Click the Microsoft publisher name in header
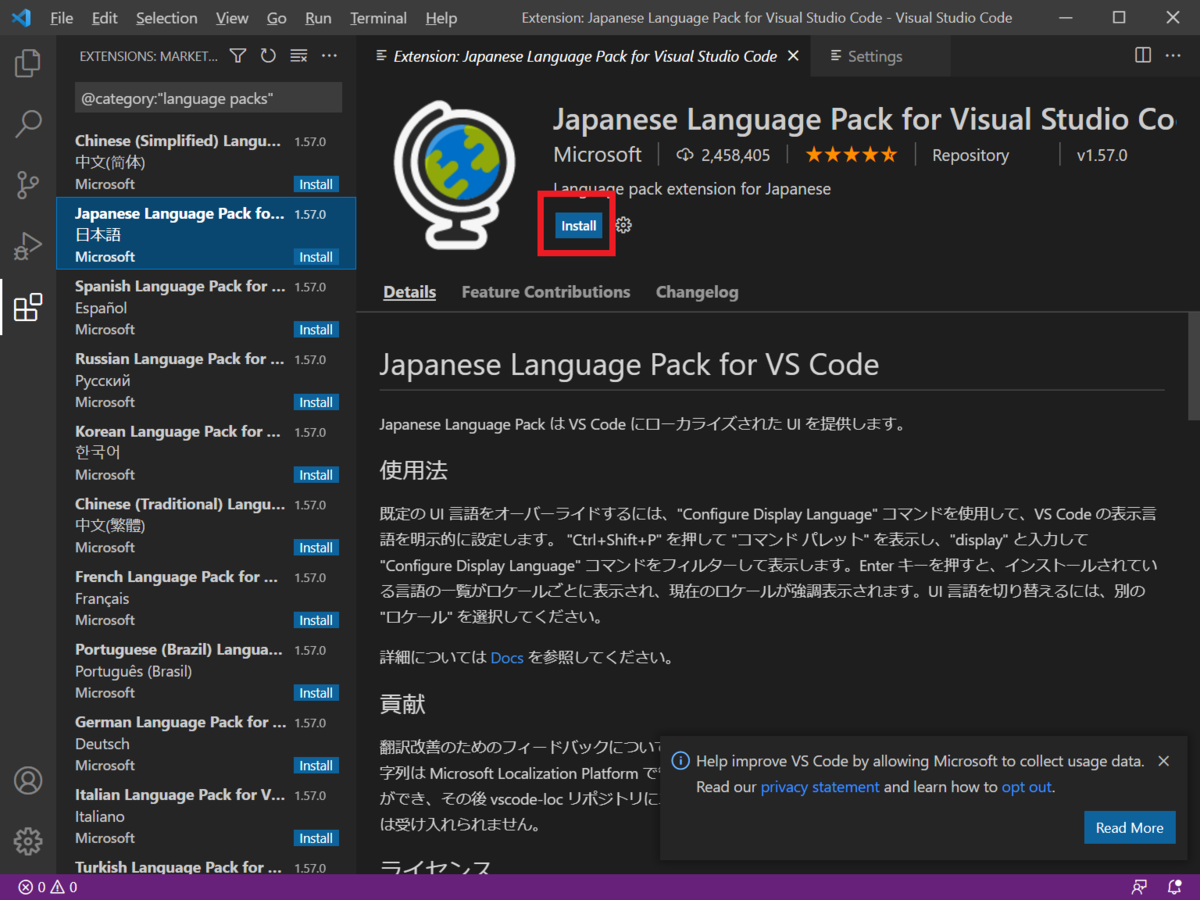 (x=598, y=155)
